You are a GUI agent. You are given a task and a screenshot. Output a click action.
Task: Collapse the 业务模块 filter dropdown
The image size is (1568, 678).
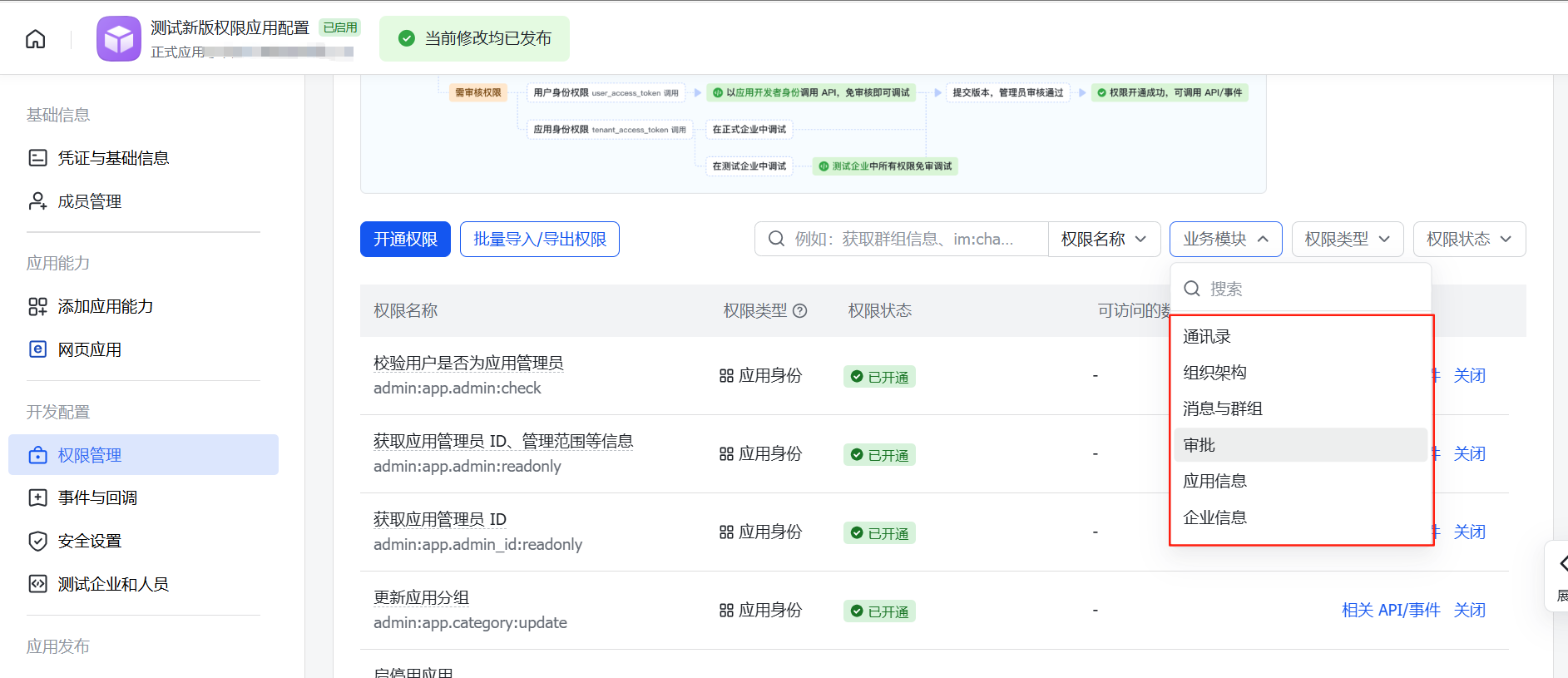click(x=1225, y=240)
